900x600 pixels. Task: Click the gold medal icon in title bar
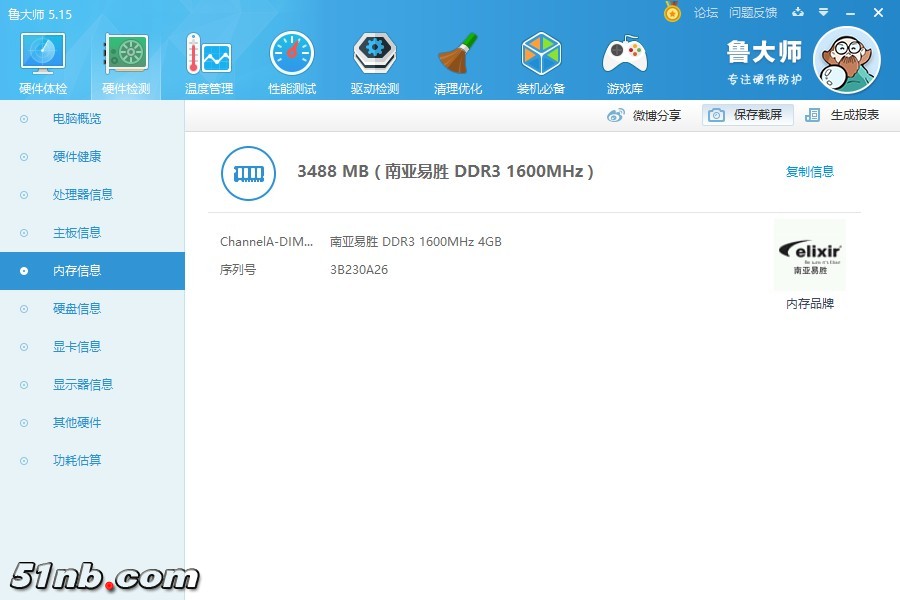672,12
